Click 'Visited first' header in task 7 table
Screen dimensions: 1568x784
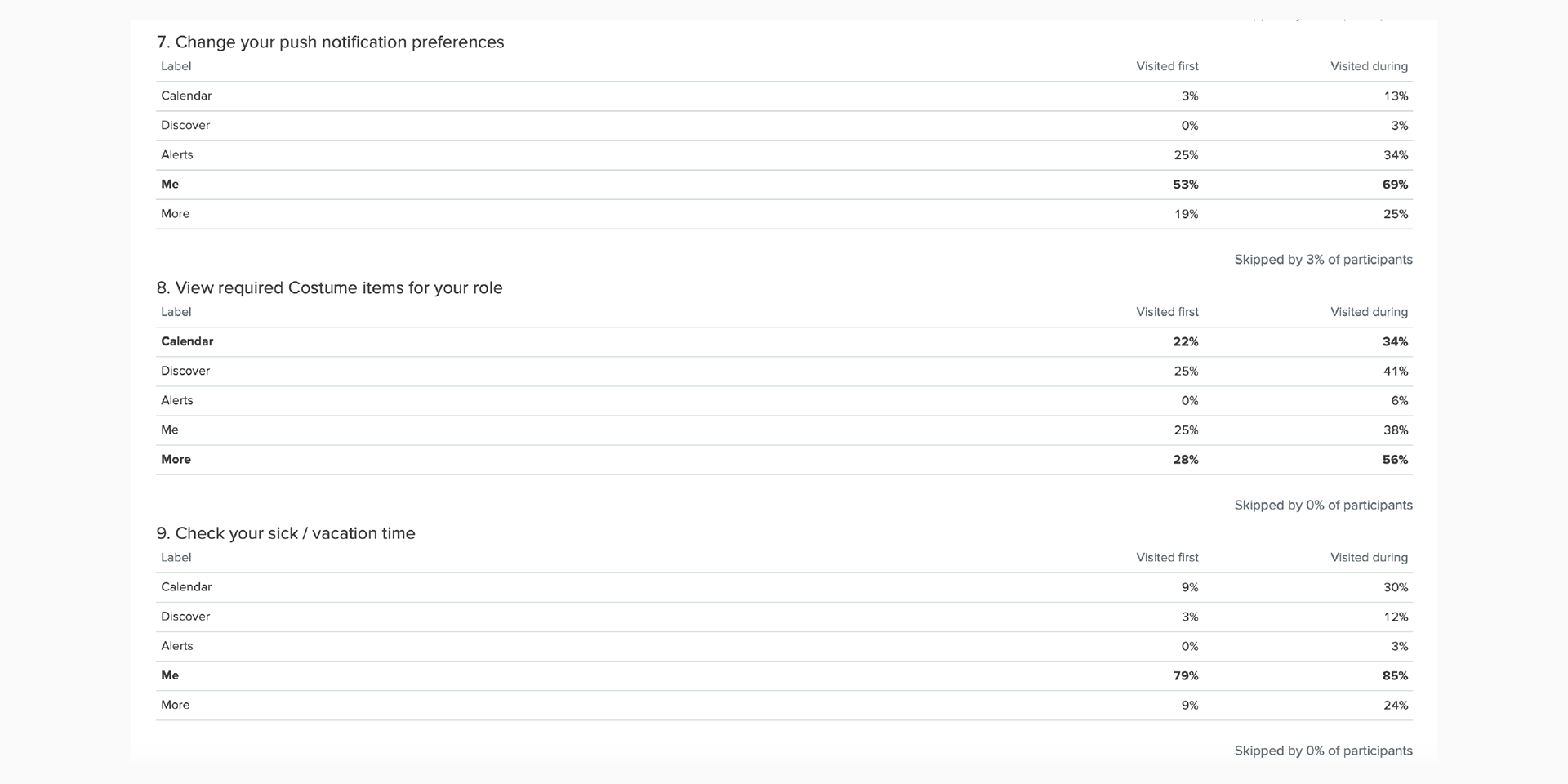point(1167,66)
